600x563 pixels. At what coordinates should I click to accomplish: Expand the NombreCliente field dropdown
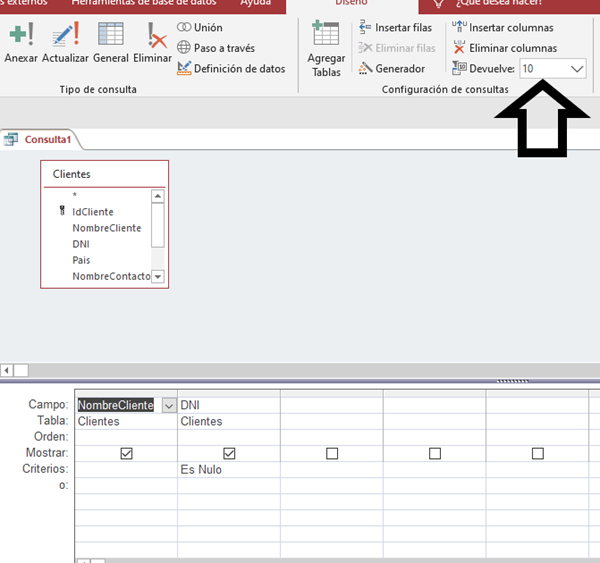pyautogui.click(x=166, y=405)
